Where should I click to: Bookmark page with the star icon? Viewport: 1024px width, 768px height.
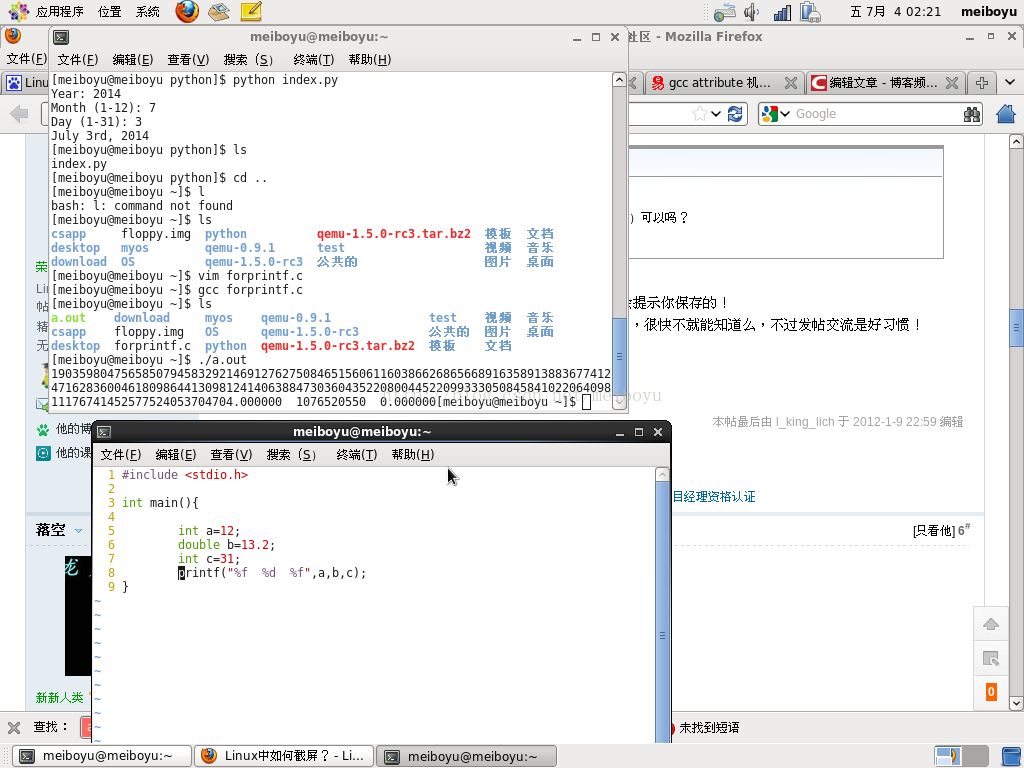[x=699, y=114]
